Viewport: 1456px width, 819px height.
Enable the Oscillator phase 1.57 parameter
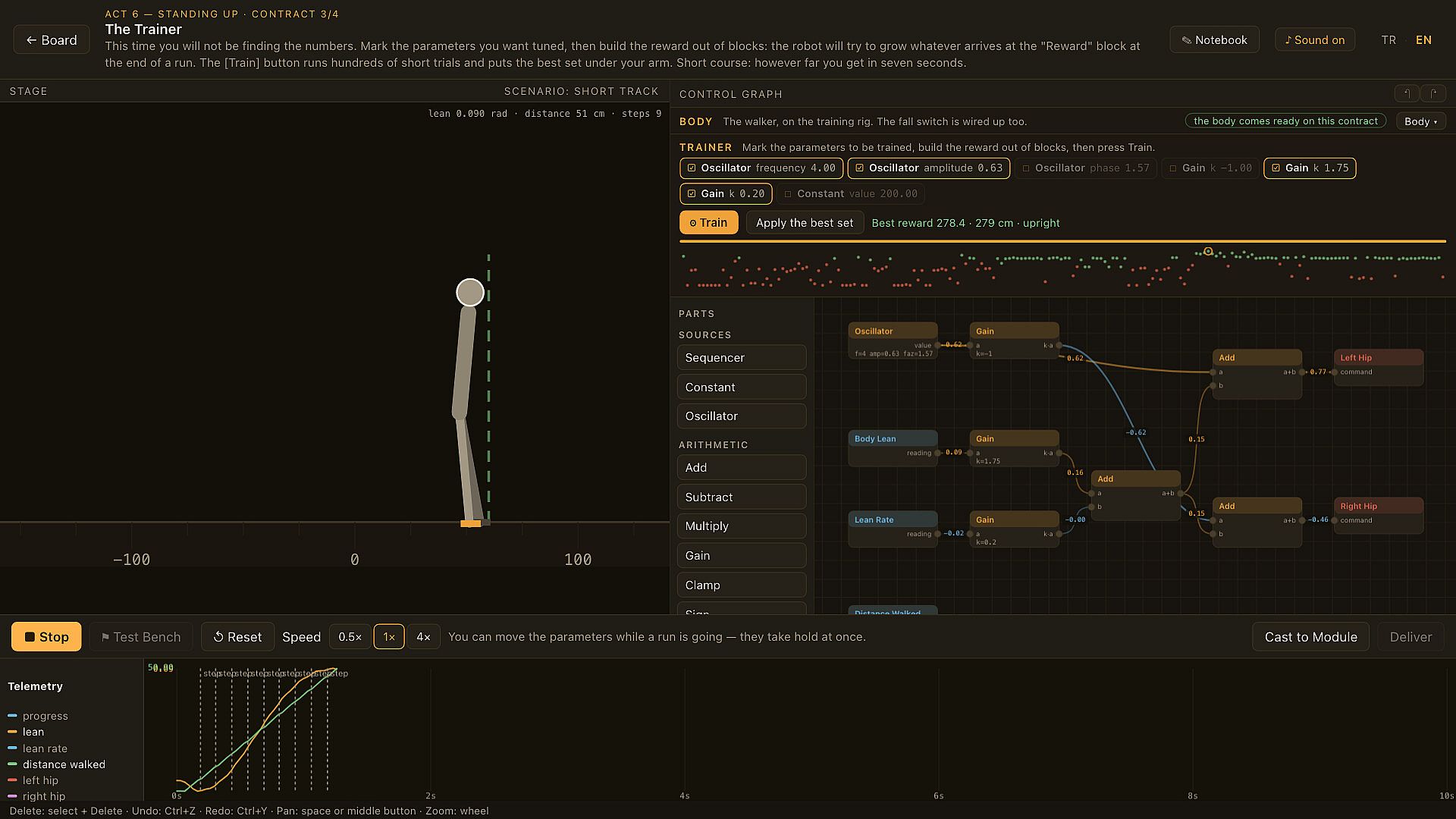pyautogui.click(x=1086, y=168)
